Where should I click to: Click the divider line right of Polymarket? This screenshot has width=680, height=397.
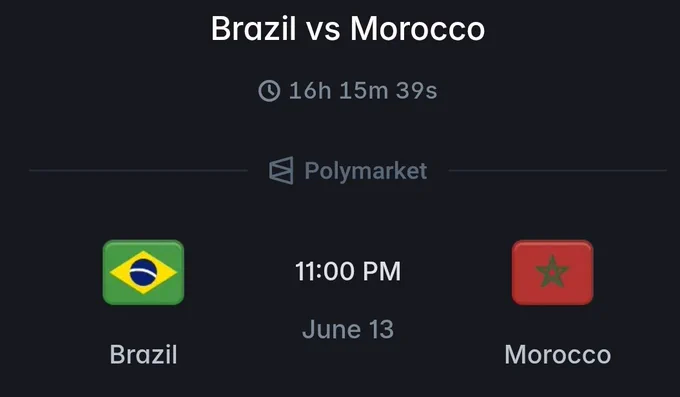point(558,171)
